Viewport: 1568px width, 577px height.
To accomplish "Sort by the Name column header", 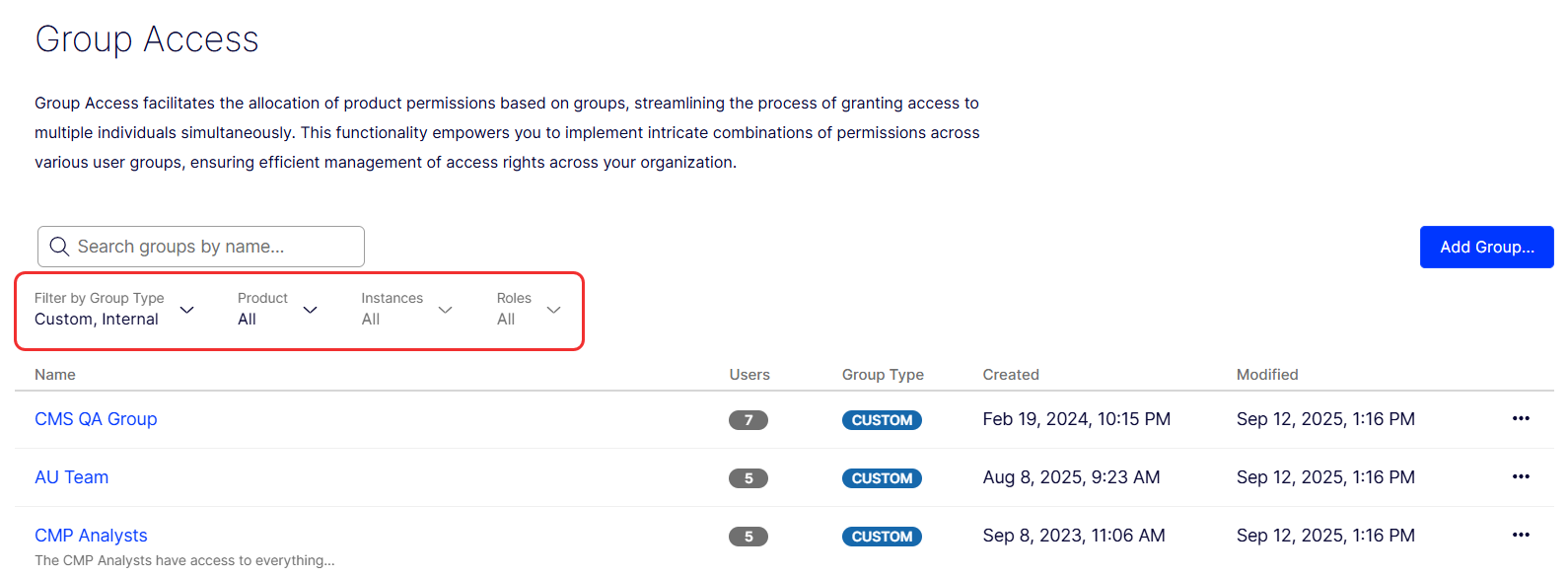I will pyautogui.click(x=55, y=375).
